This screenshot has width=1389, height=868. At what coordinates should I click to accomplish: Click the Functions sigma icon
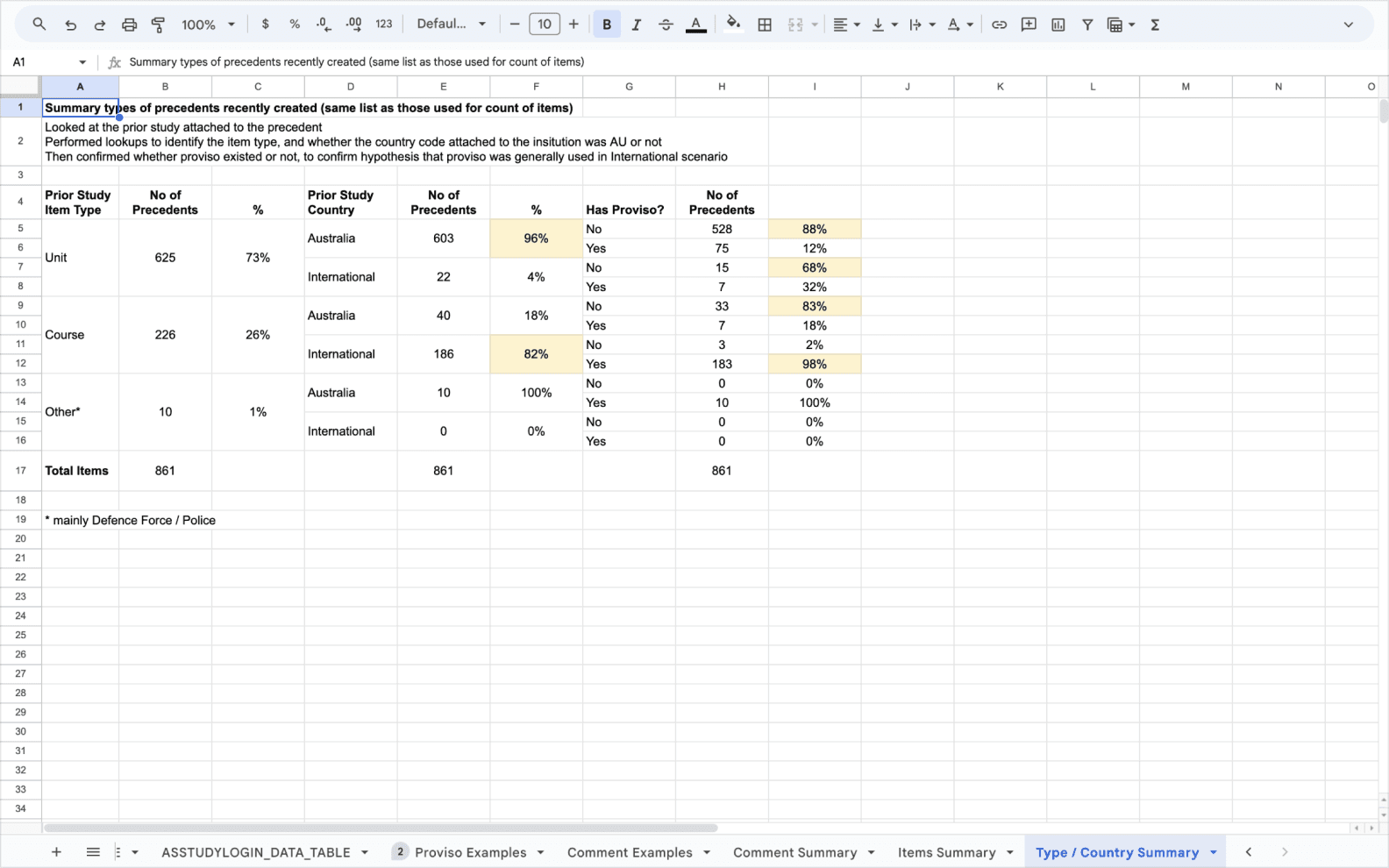point(1155,25)
